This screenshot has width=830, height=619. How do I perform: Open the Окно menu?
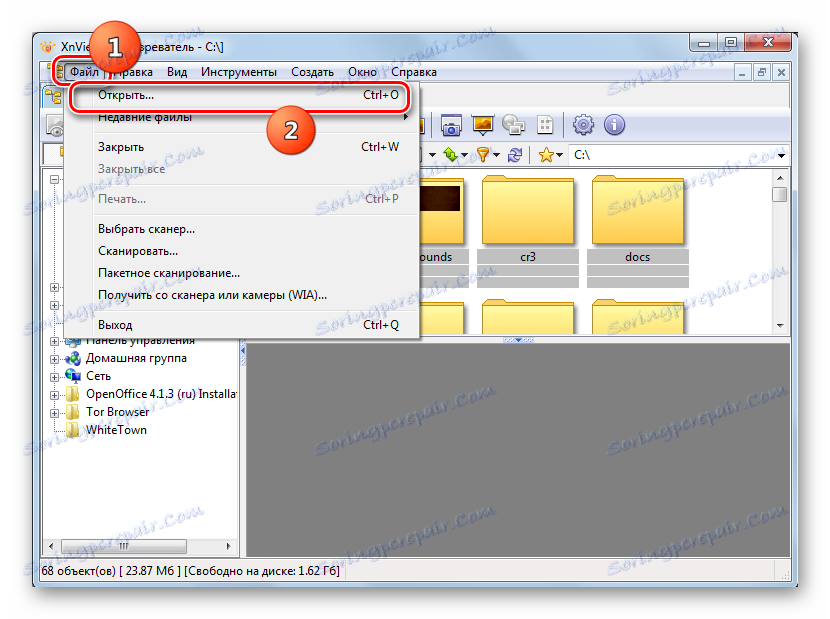(x=363, y=72)
